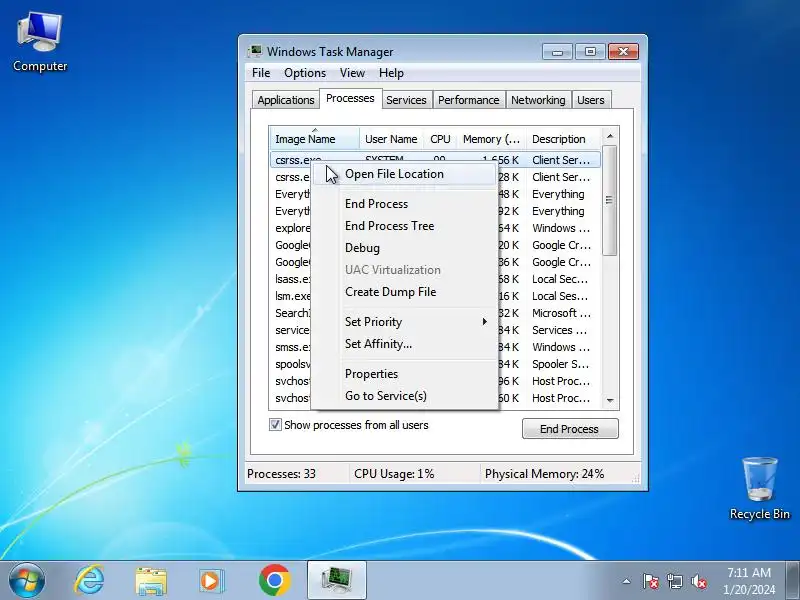Select Create Dump File
This screenshot has height=600, width=800.
pyautogui.click(x=404, y=292)
